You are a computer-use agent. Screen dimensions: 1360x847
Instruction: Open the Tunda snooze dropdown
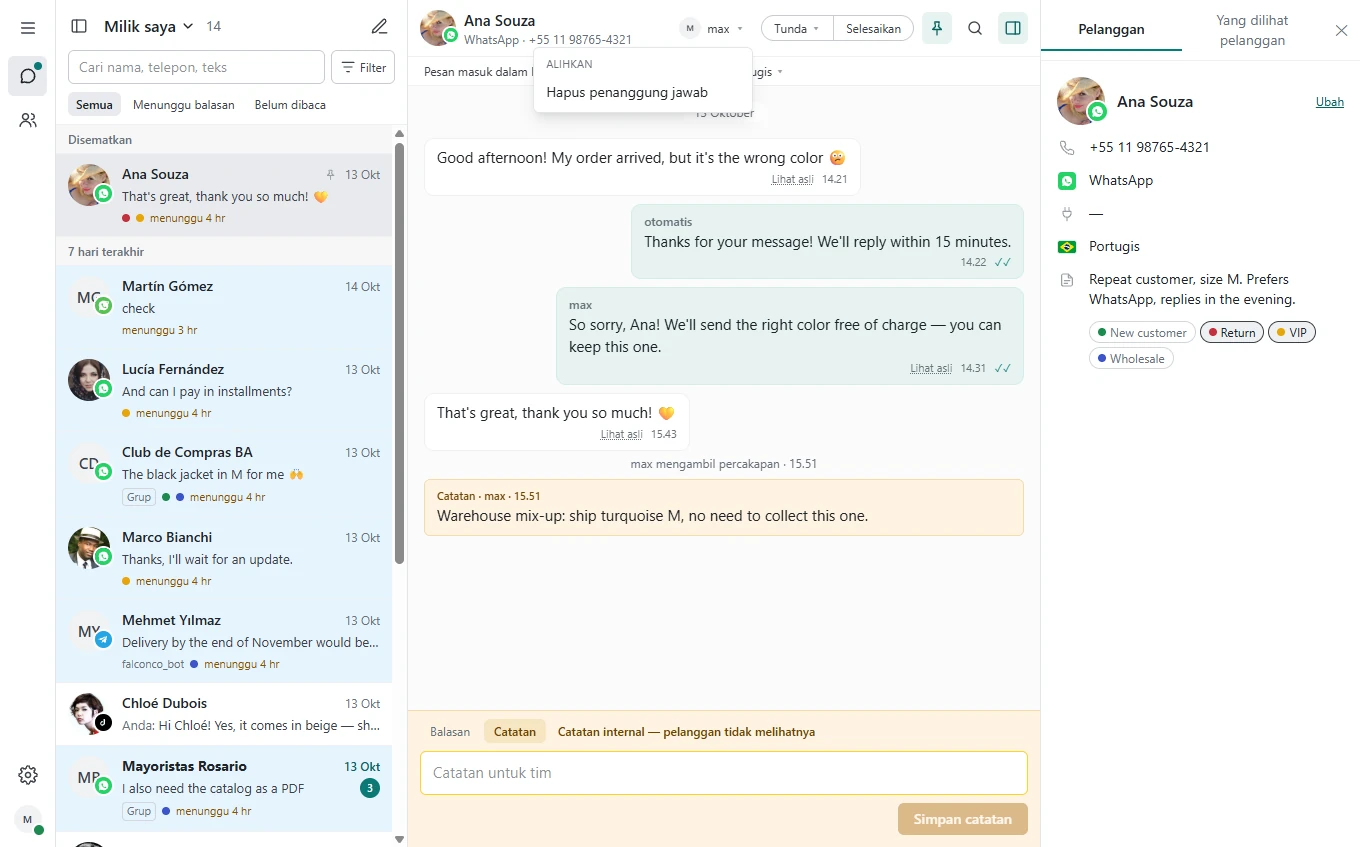[x=797, y=28]
